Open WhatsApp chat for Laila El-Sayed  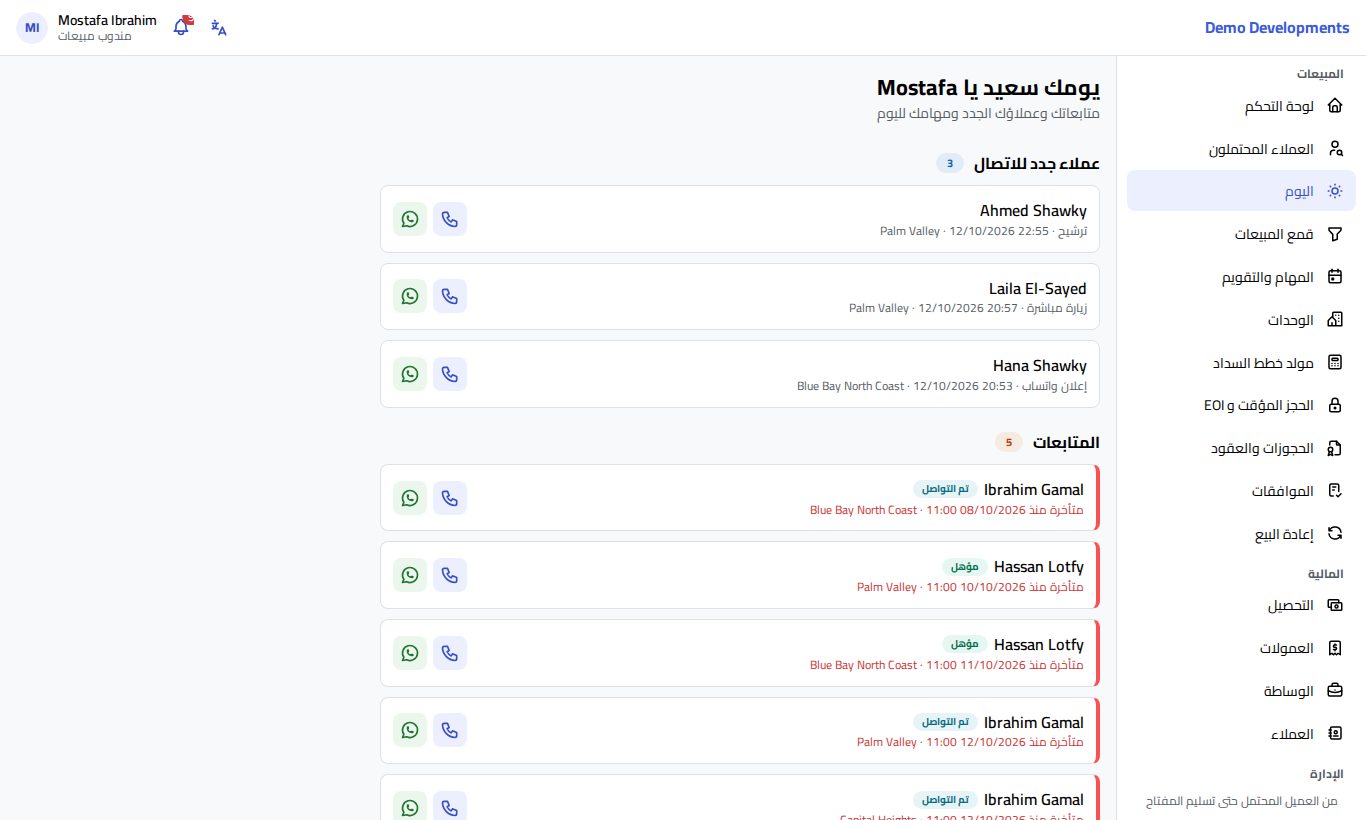(x=410, y=296)
